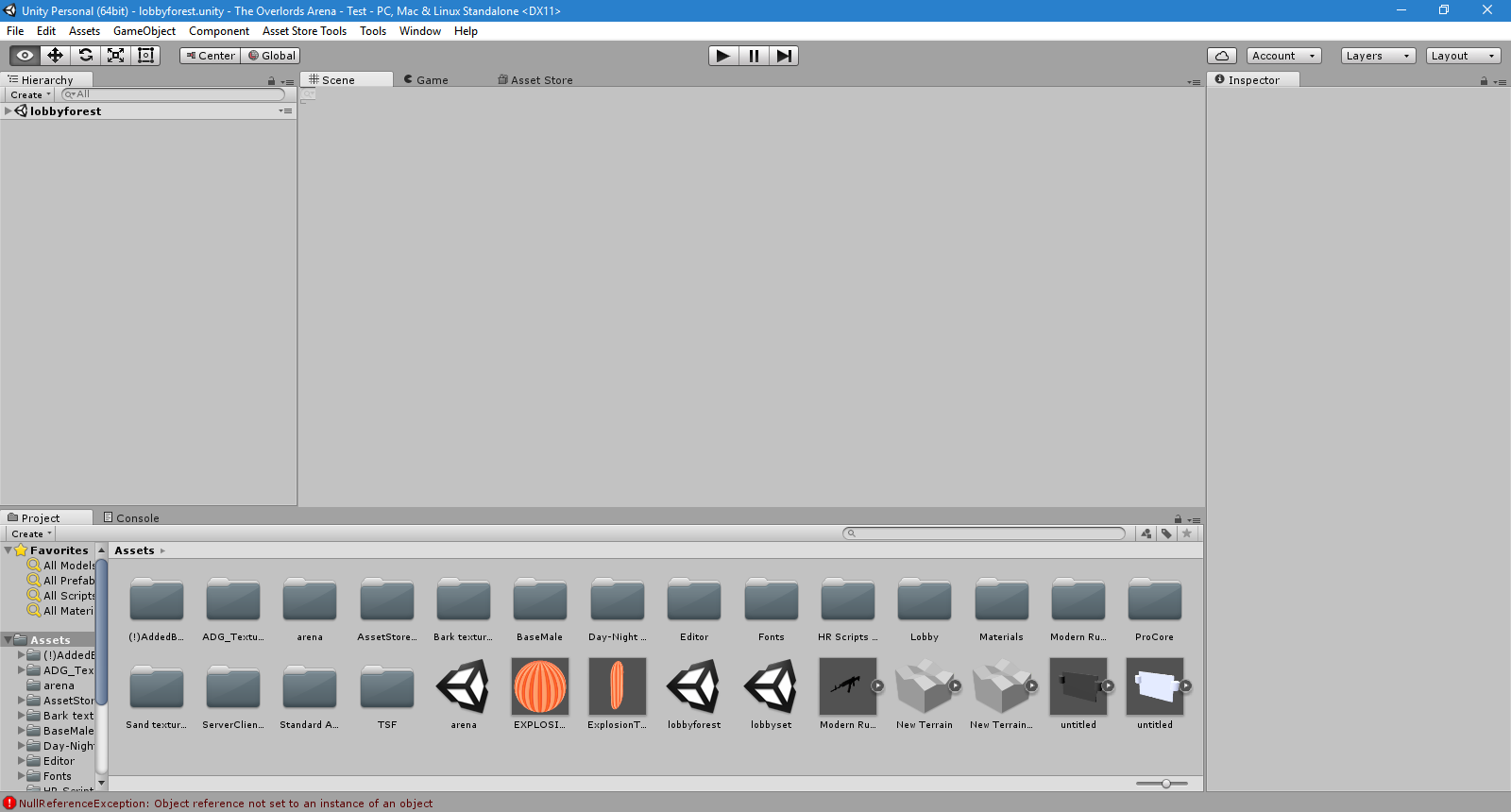Open the File menu
The width and height of the screenshot is (1511, 812).
point(15,31)
